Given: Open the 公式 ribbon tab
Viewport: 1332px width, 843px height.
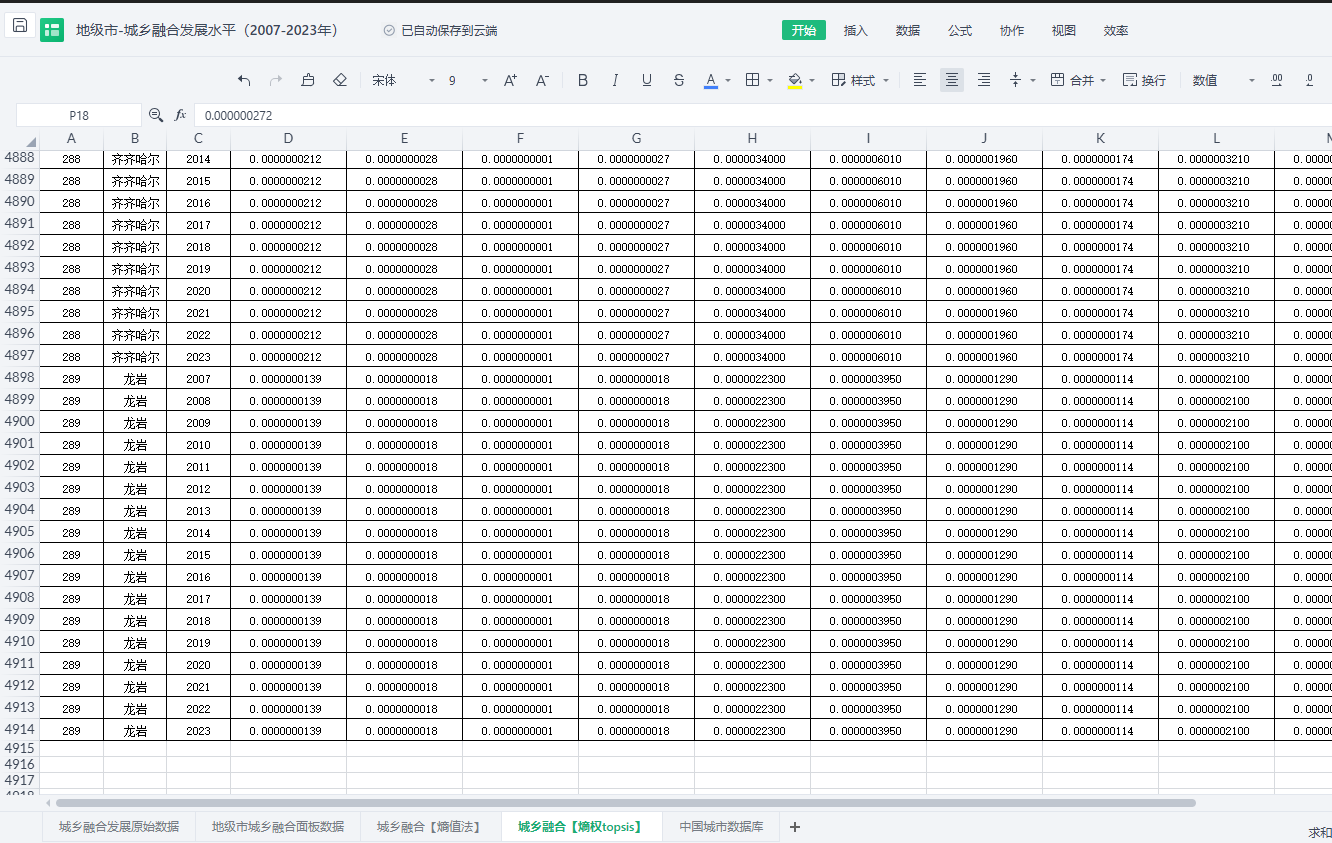Looking at the screenshot, I should (x=960, y=30).
